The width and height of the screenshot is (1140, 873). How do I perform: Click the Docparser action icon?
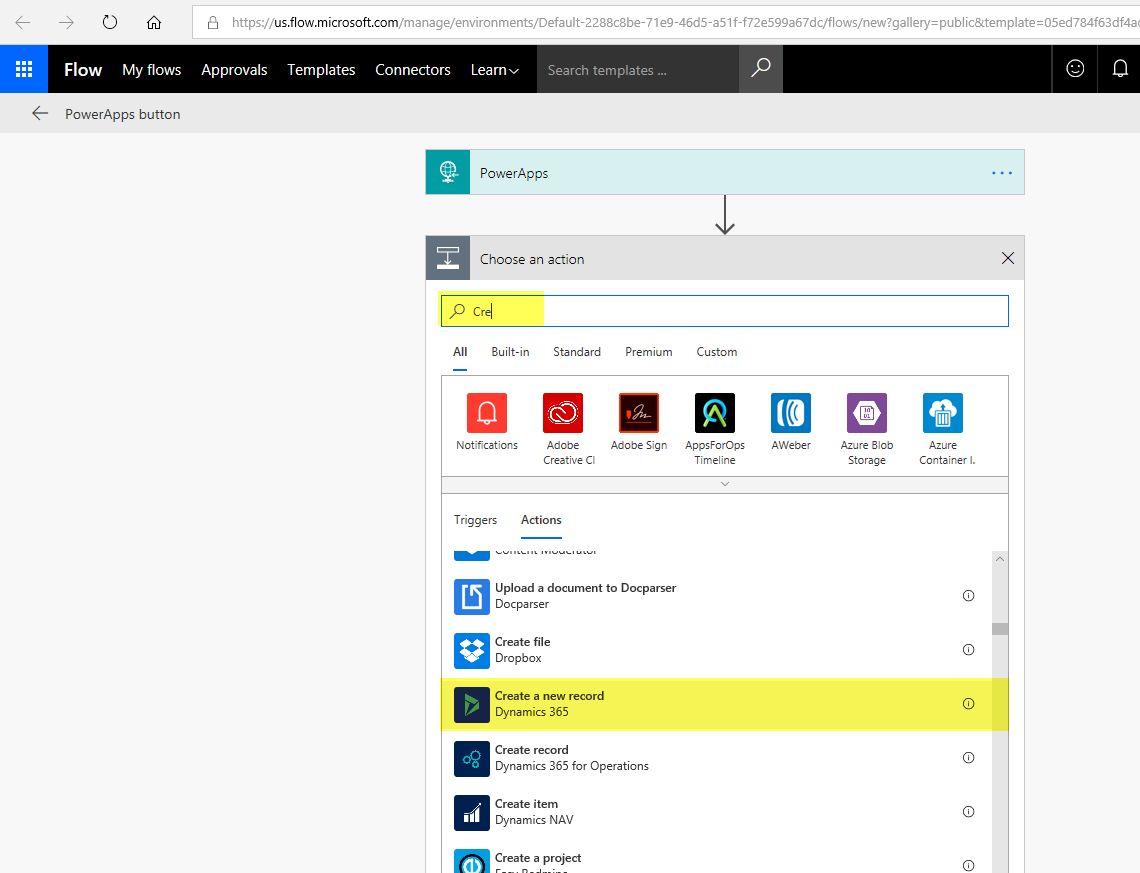(472, 596)
